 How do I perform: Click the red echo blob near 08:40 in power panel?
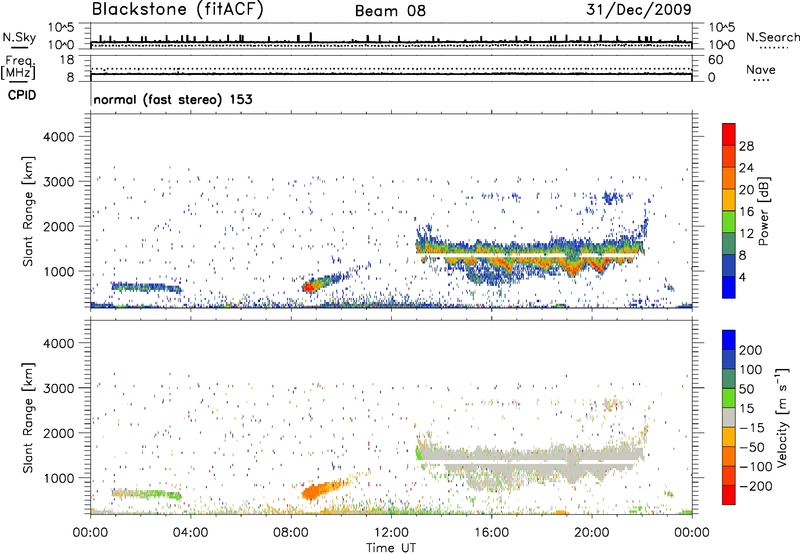(x=309, y=287)
